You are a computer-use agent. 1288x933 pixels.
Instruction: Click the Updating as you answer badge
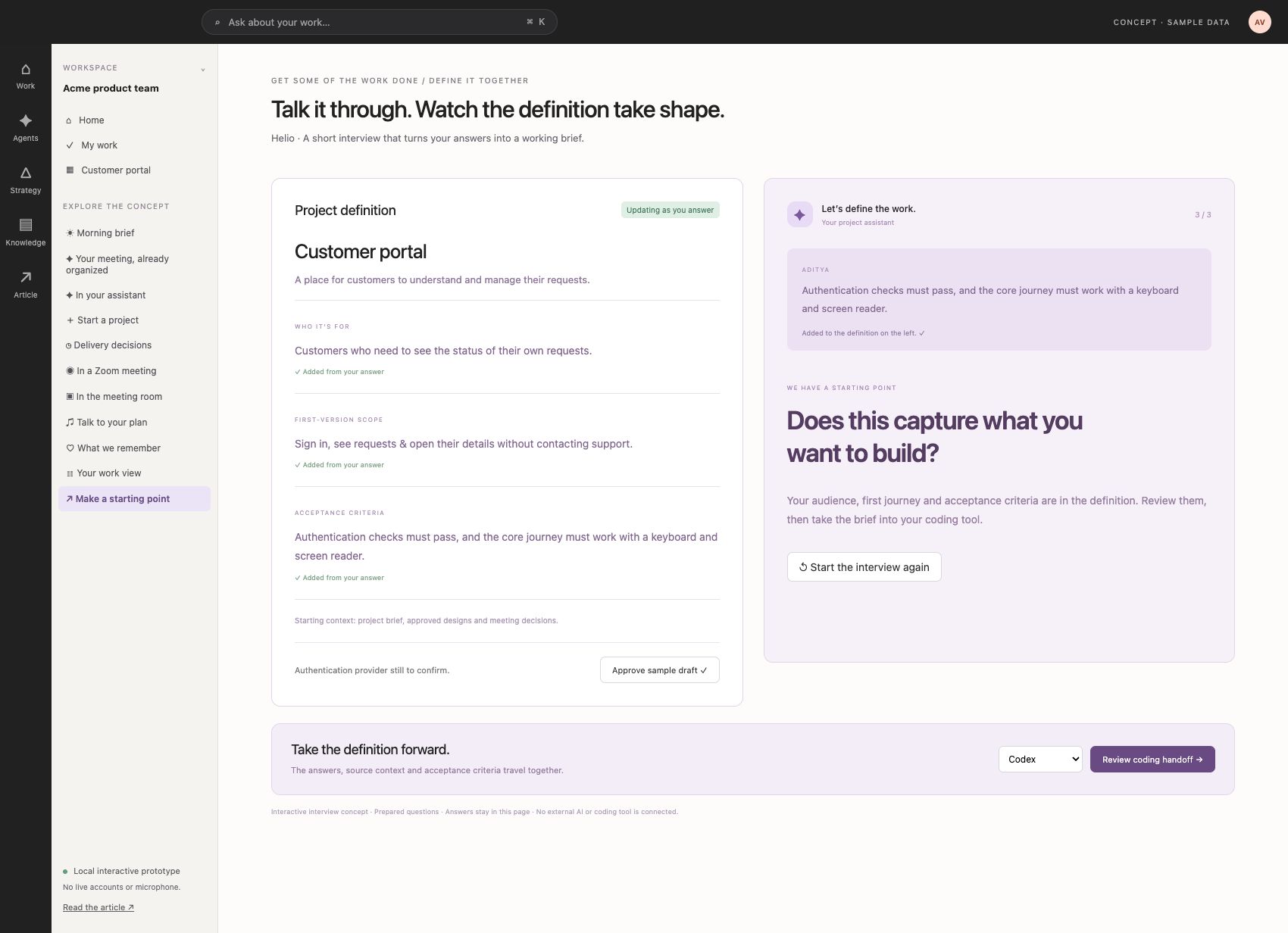point(670,210)
